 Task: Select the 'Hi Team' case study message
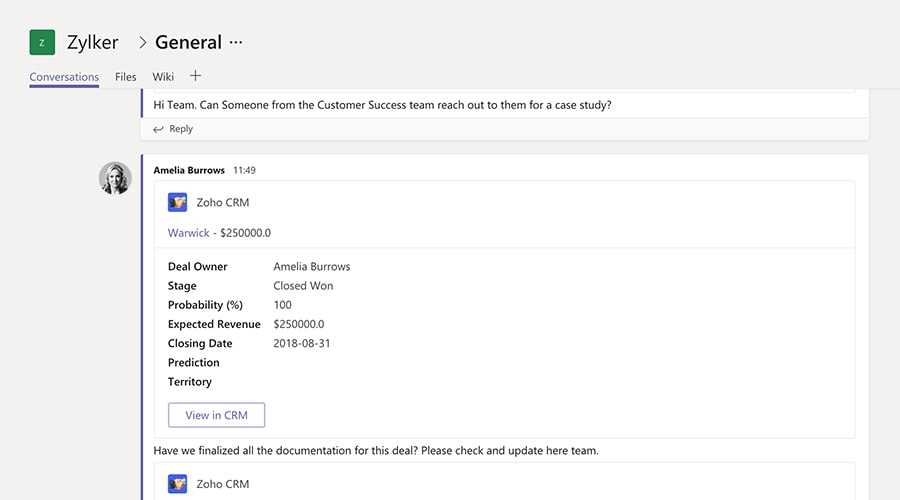[382, 104]
